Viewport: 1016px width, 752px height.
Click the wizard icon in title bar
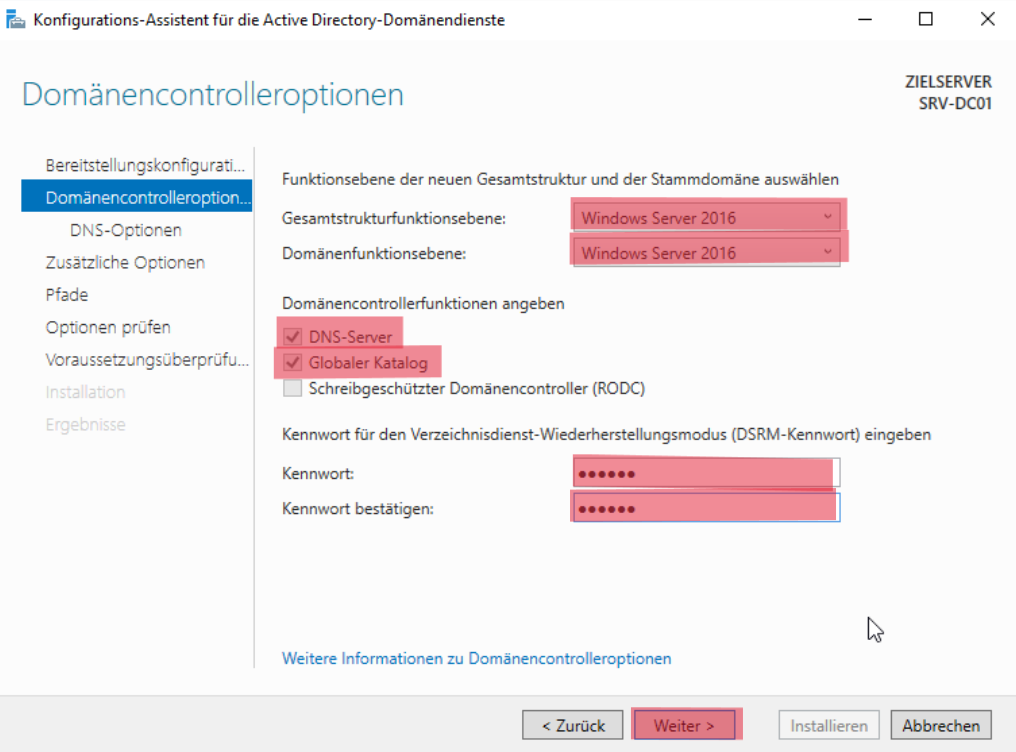click(x=17, y=20)
